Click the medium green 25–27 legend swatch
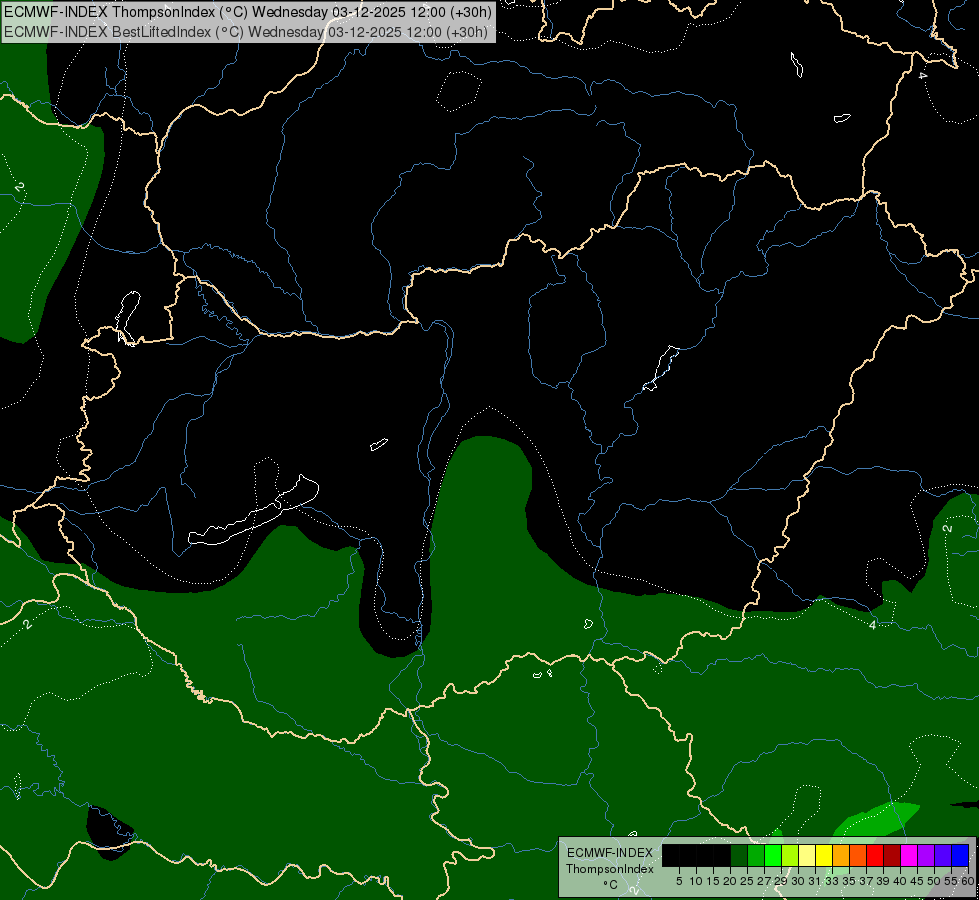This screenshot has width=979, height=900. [x=756, y=855]
